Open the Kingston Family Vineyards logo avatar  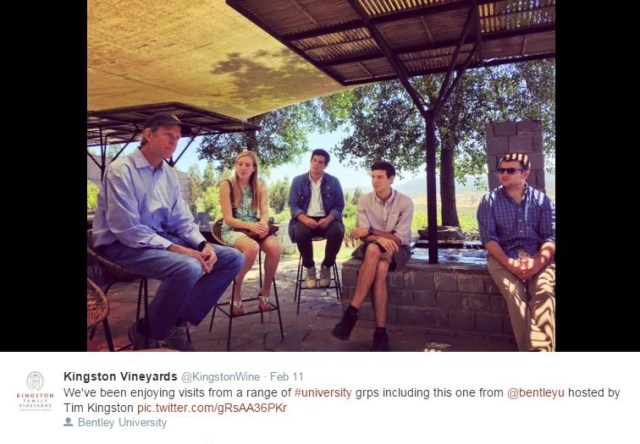point(35,391)
